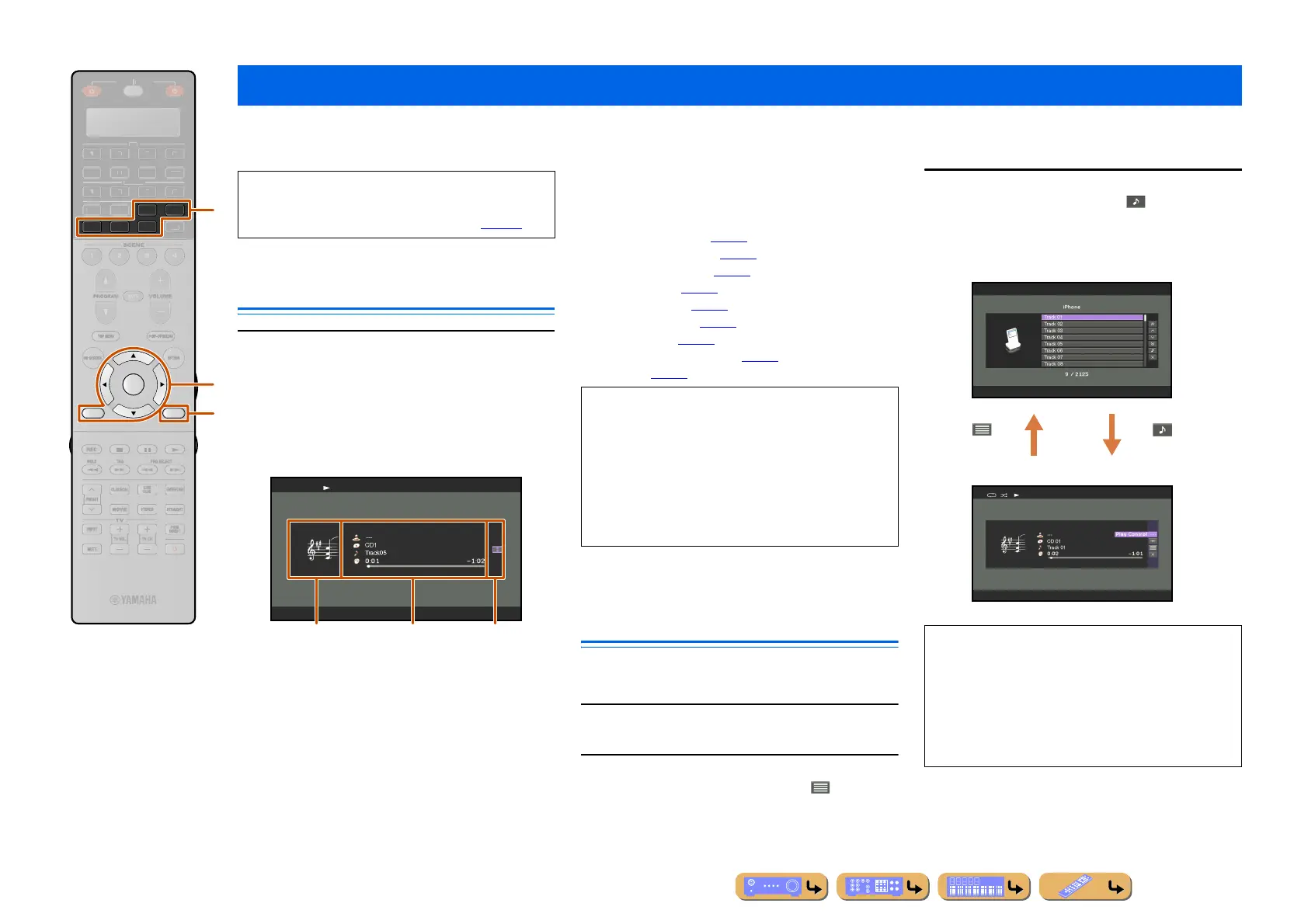Click the round ENTER key in cursor ring
This screenshot has width=1308, height=924.
click(134, 384)
